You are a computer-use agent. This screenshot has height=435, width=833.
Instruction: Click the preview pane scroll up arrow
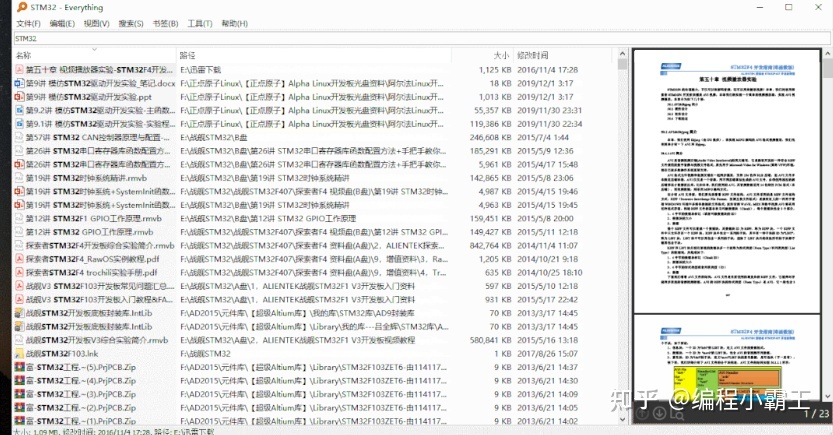(827, 54)
